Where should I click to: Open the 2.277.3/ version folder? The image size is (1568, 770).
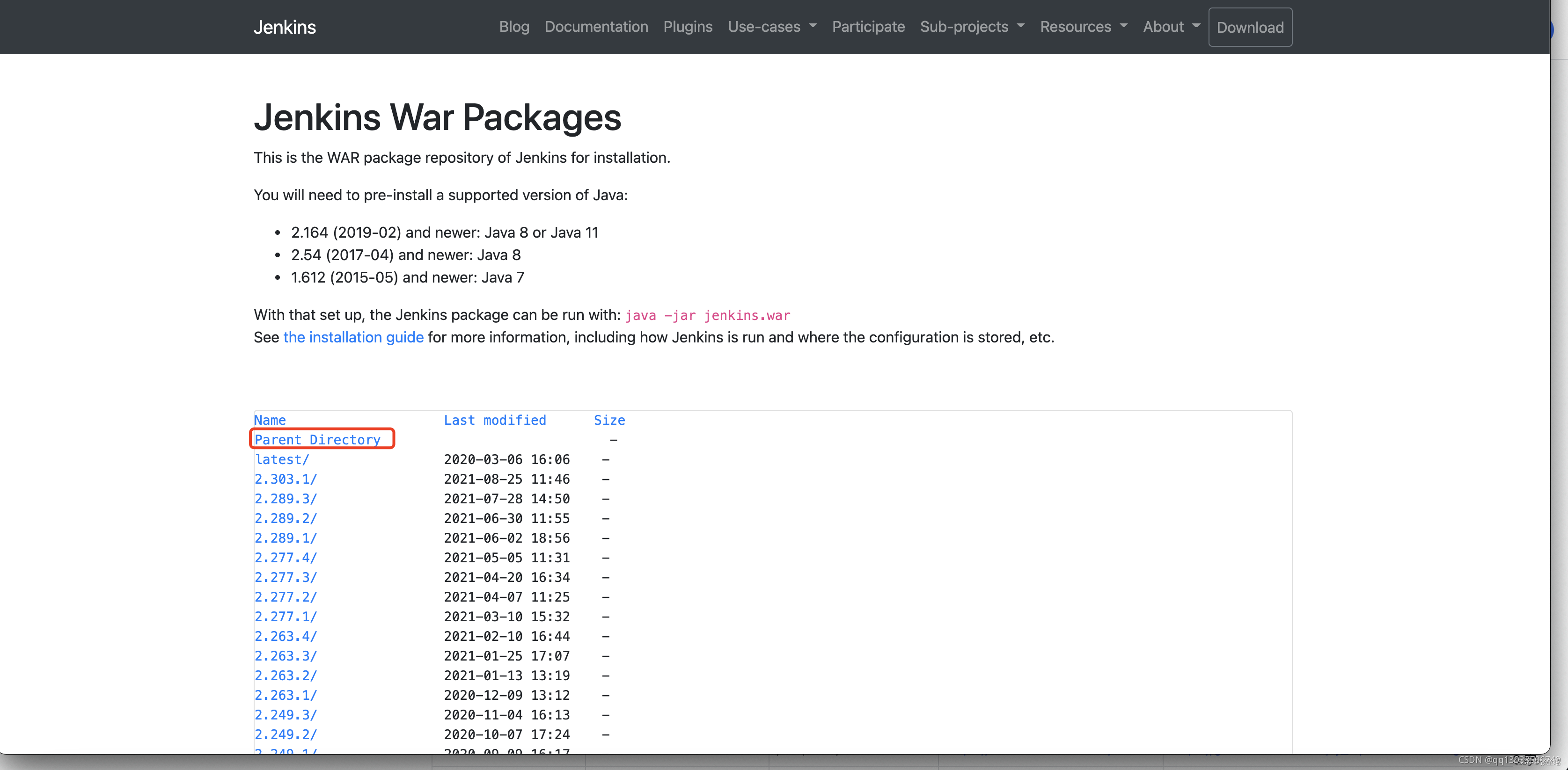[x=286, y=577]
